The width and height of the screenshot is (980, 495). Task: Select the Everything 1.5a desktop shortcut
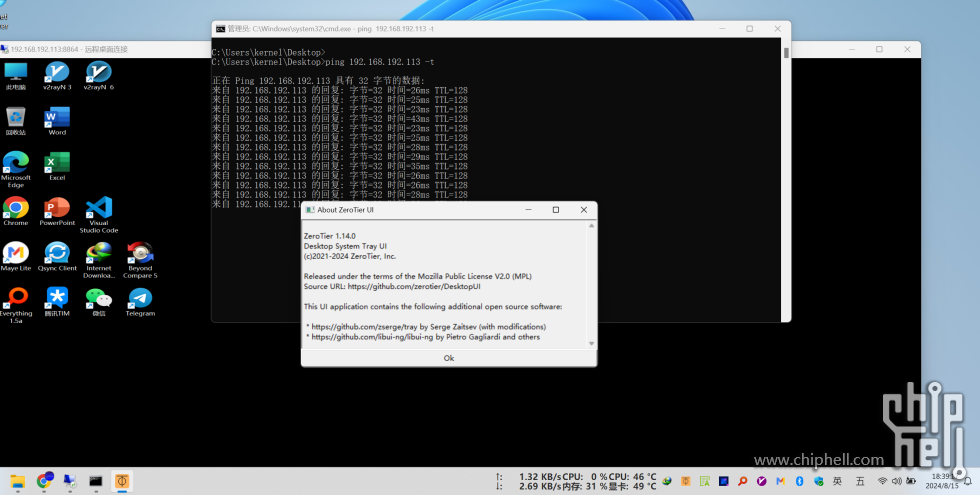16,306
